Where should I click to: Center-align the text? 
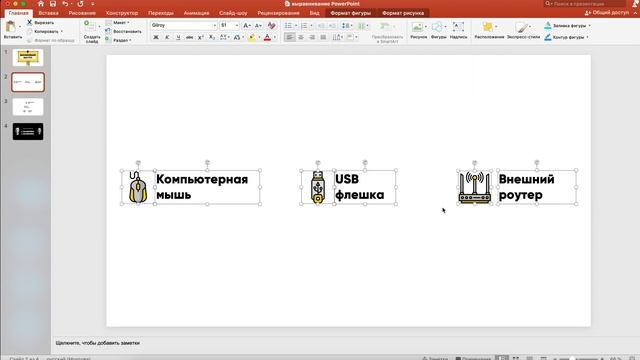[301, 37]
